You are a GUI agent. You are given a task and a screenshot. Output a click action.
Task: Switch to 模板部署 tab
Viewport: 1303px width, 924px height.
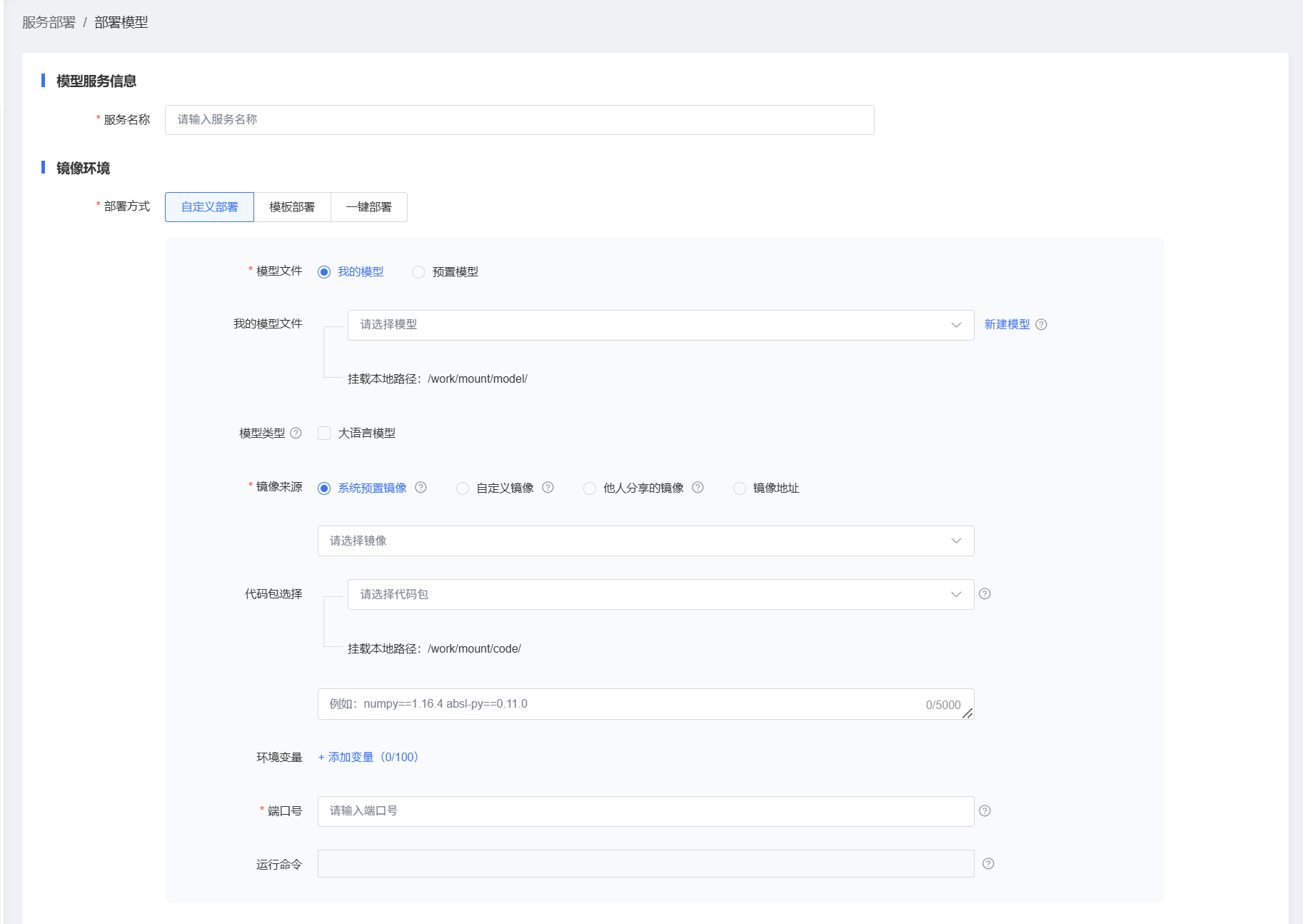292,207
